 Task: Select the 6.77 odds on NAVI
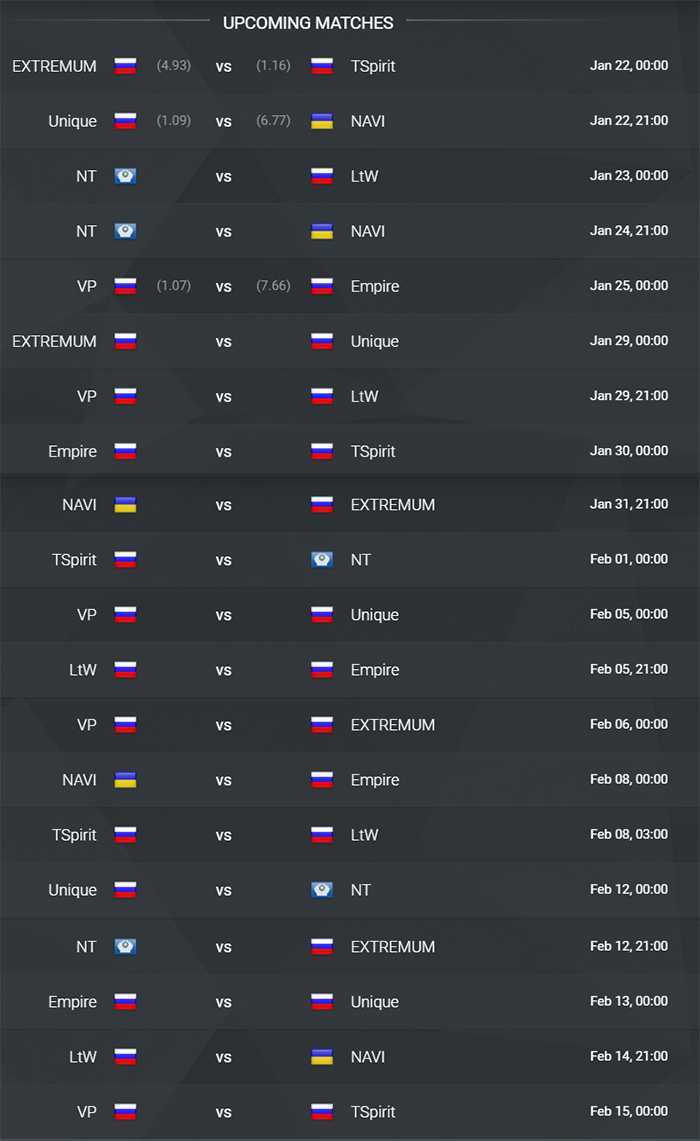click(x=274, y=121)
